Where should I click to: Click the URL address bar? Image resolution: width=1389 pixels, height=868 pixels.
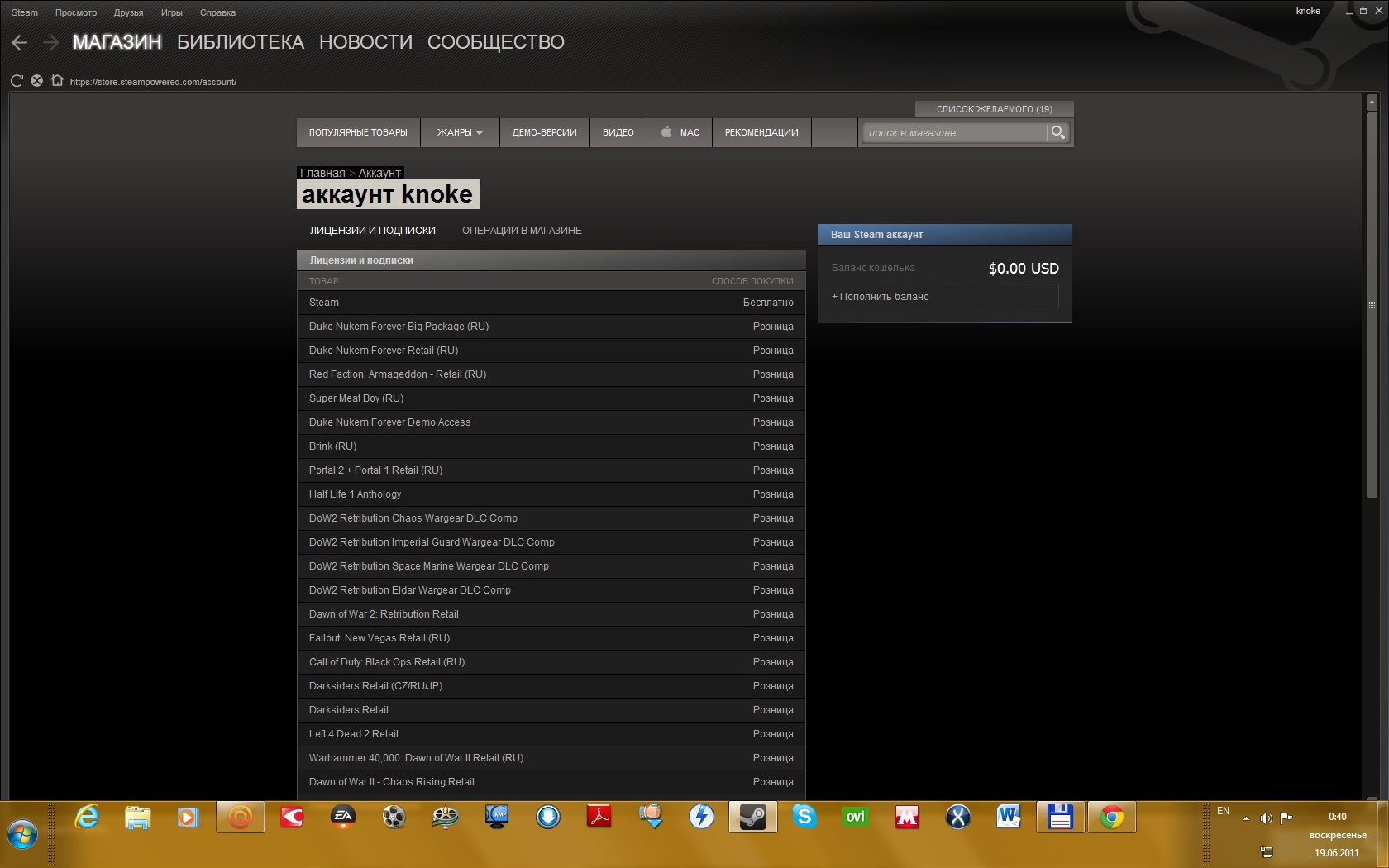click(x=154, y=82)
